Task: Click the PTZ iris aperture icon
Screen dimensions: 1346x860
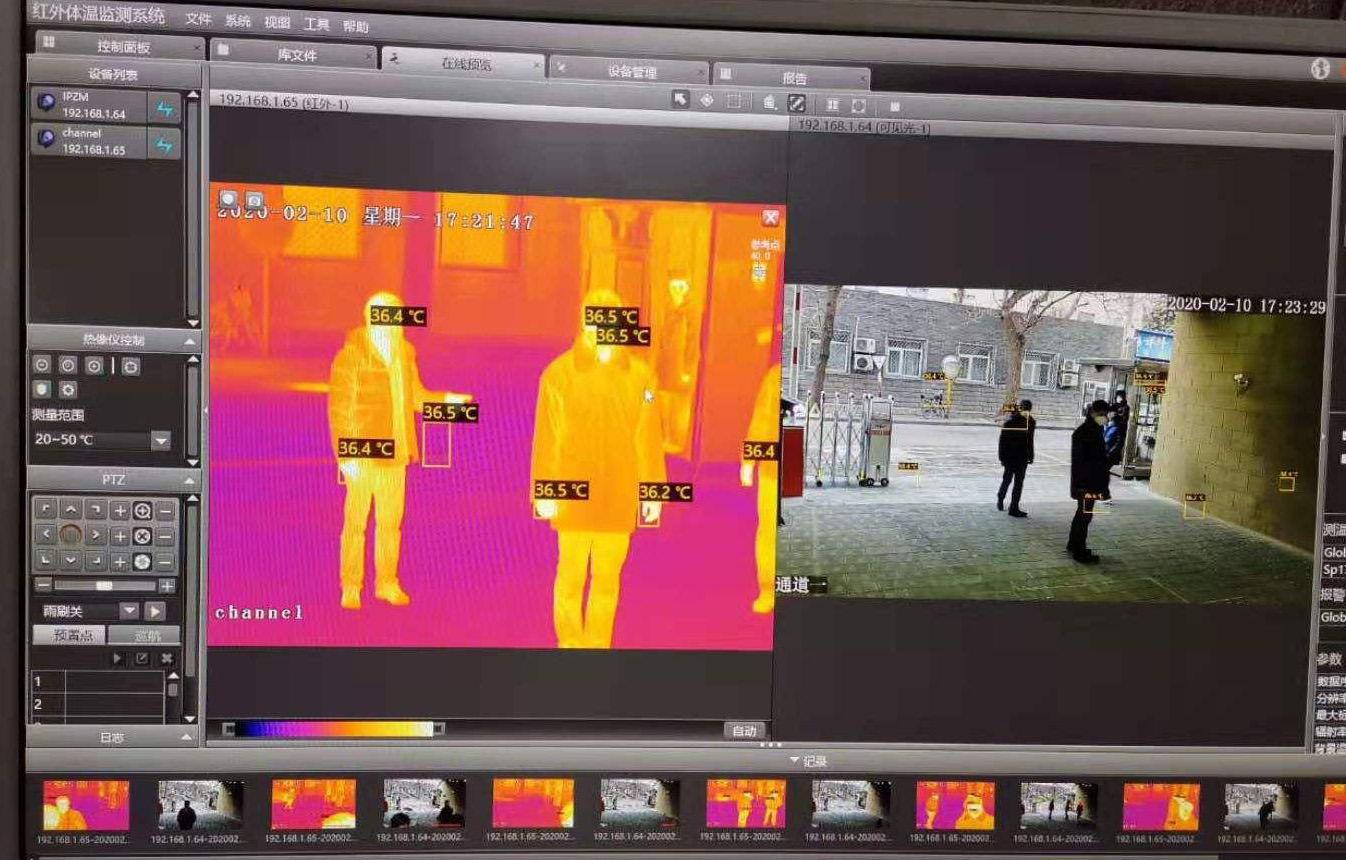Action: [x=142, y=562]
